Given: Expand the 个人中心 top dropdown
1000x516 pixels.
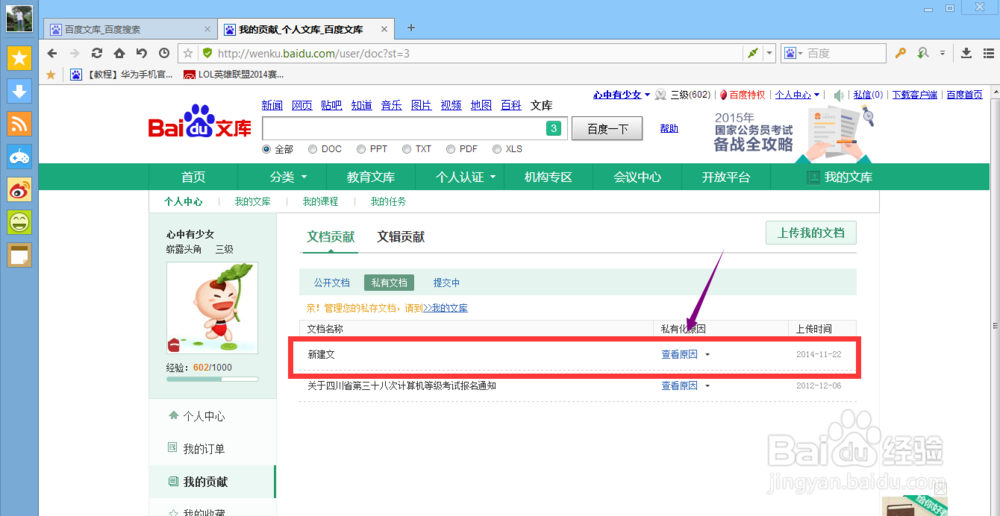Looking at the screenshot, I should click(x=816, y=95).
